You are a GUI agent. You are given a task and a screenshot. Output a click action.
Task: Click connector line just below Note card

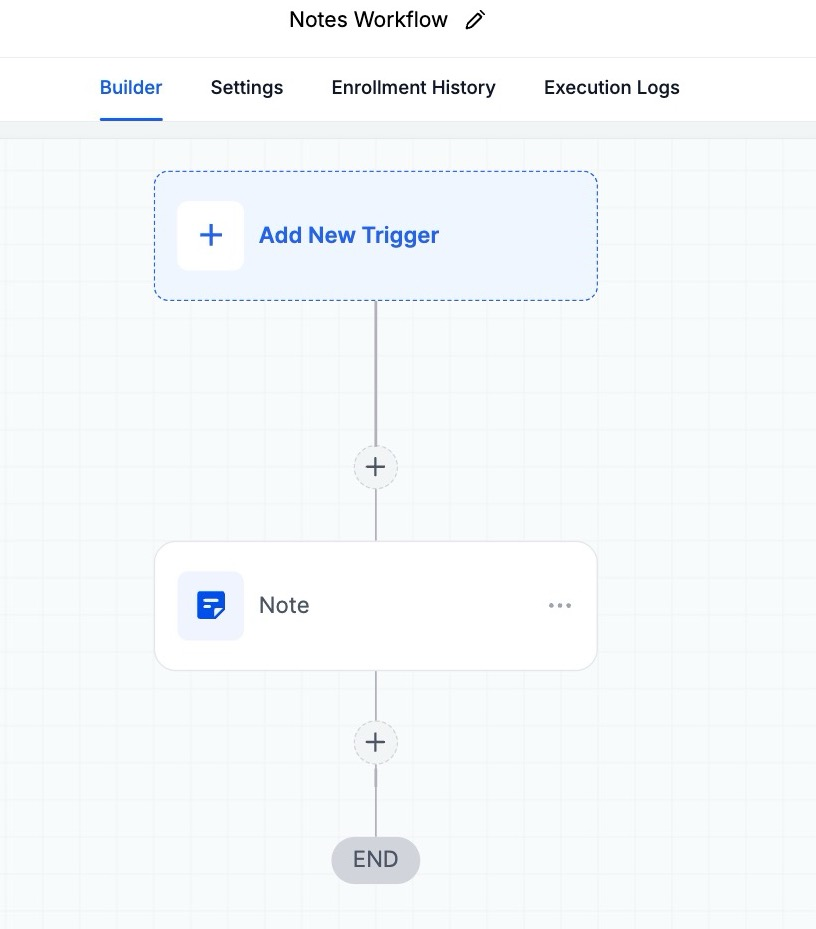[x=376, y=695]
